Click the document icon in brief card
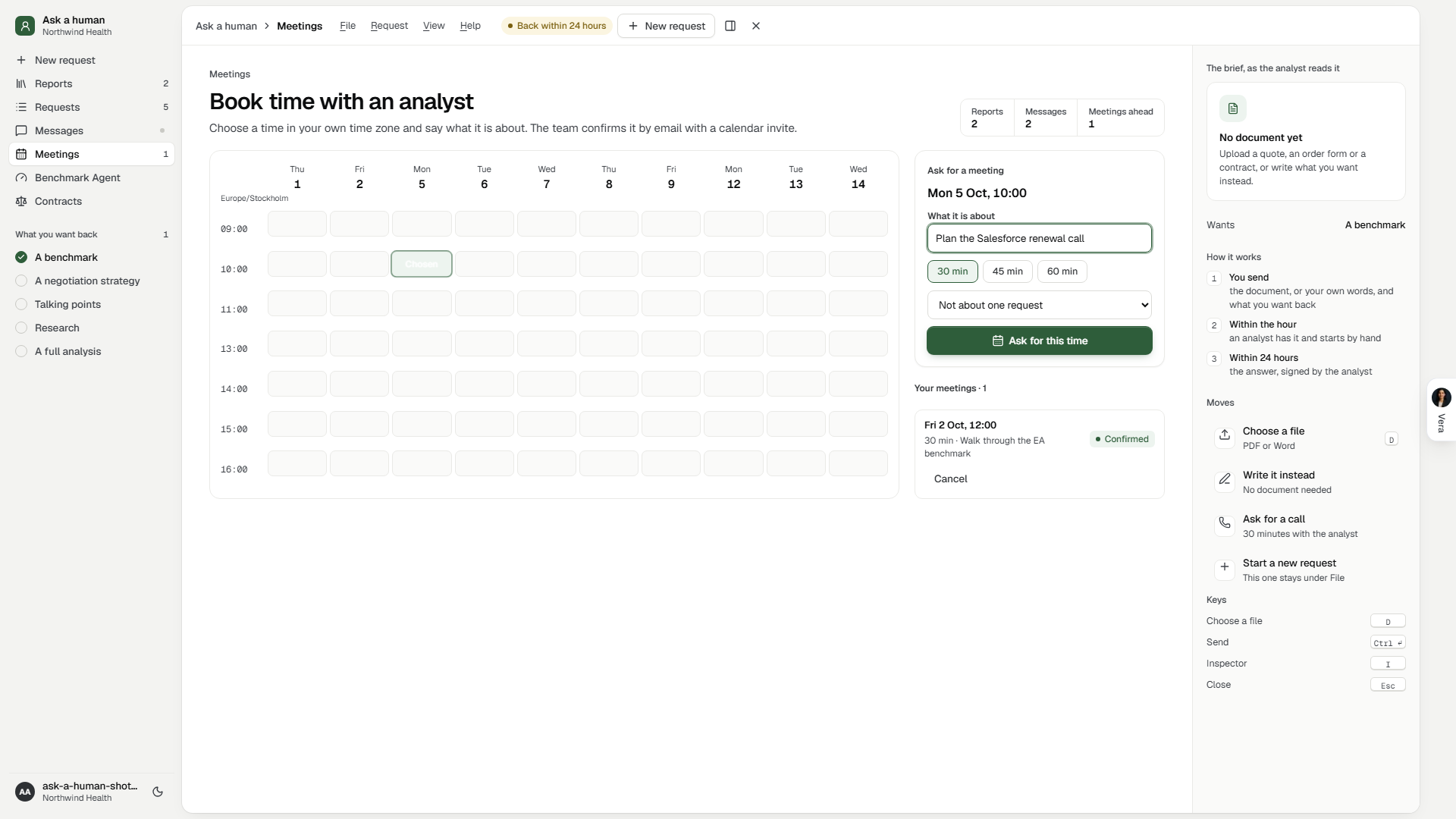The image size is (1456, 819). (x=1233, y=108)
